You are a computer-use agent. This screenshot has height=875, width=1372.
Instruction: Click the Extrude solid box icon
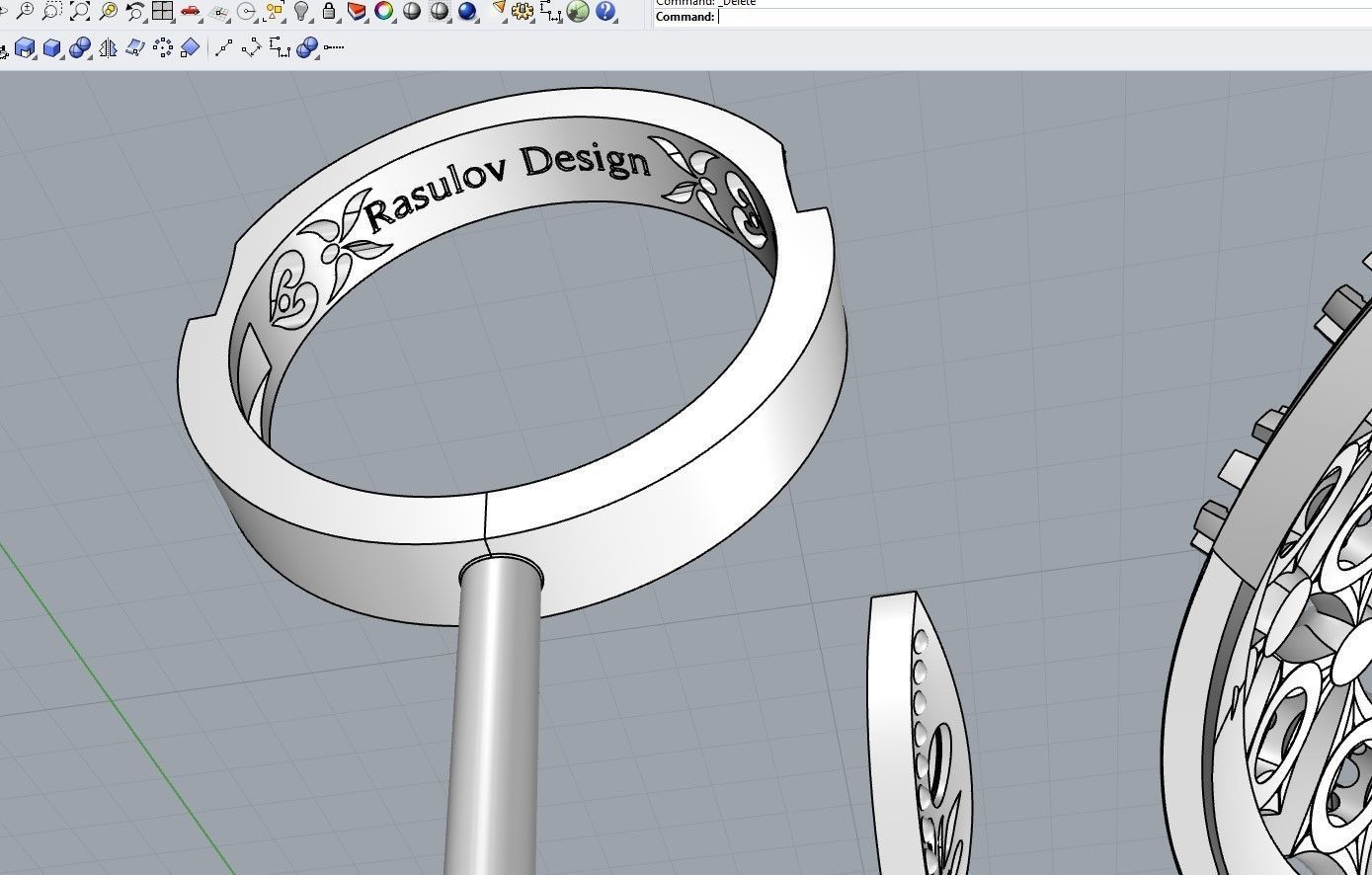pos(25,47)
